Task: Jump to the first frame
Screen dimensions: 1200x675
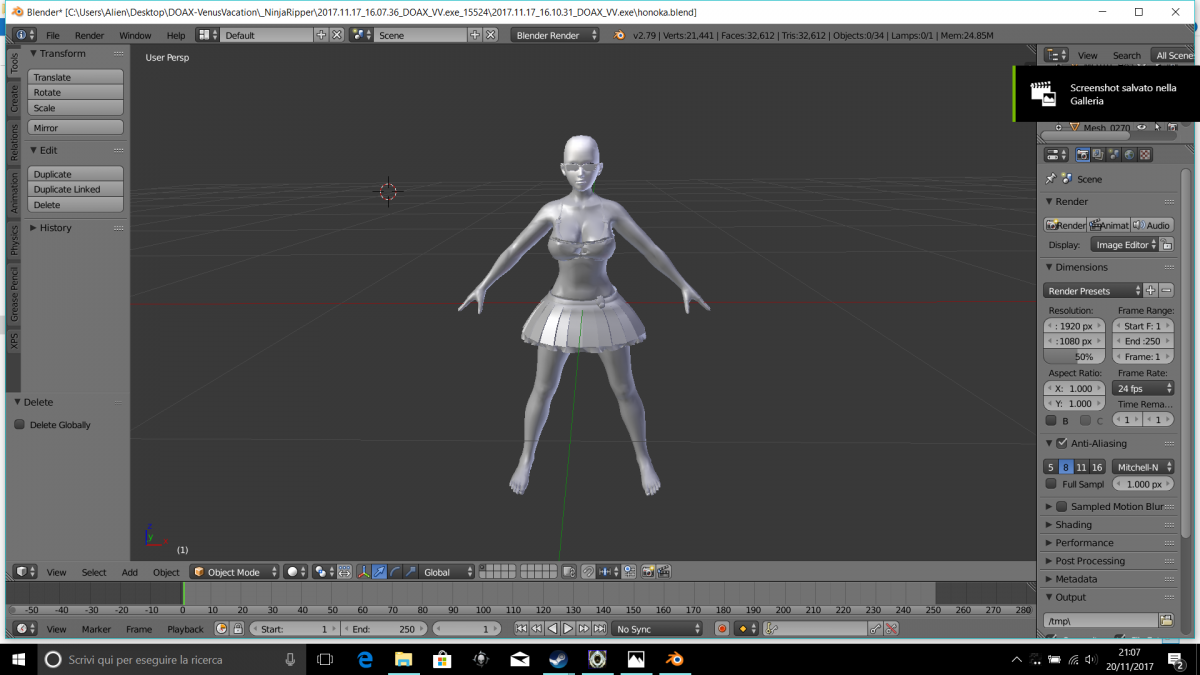Action: [521, 629]
